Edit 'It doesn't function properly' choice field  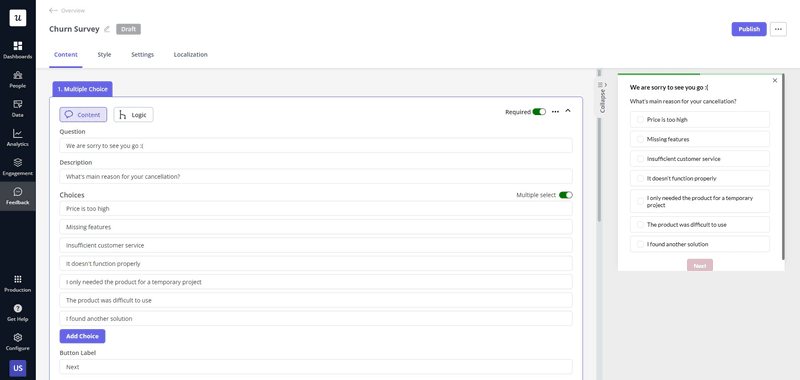pyautogui.click(x=316, y=263)
